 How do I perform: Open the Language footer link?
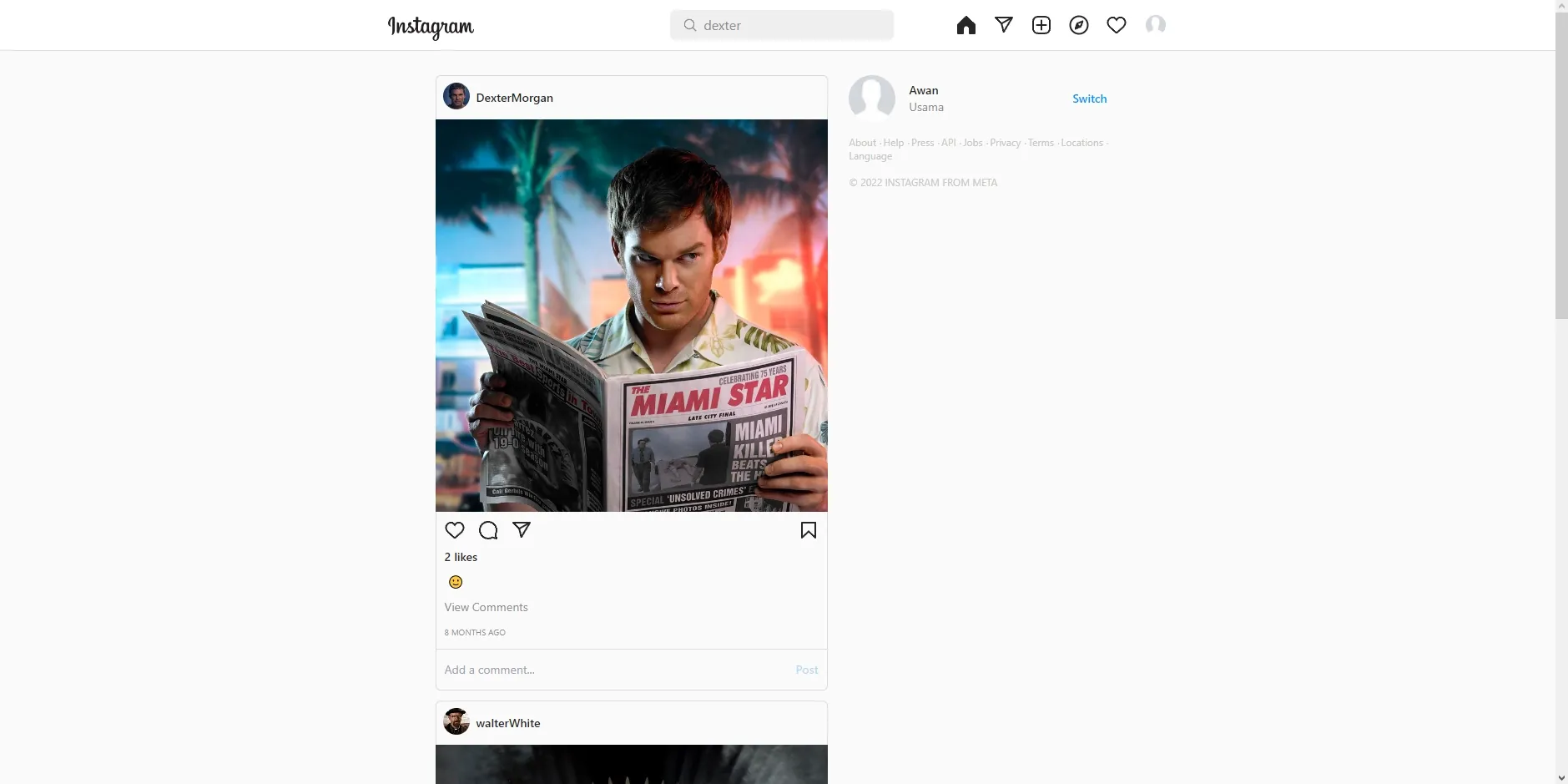(x=870, y=156)
